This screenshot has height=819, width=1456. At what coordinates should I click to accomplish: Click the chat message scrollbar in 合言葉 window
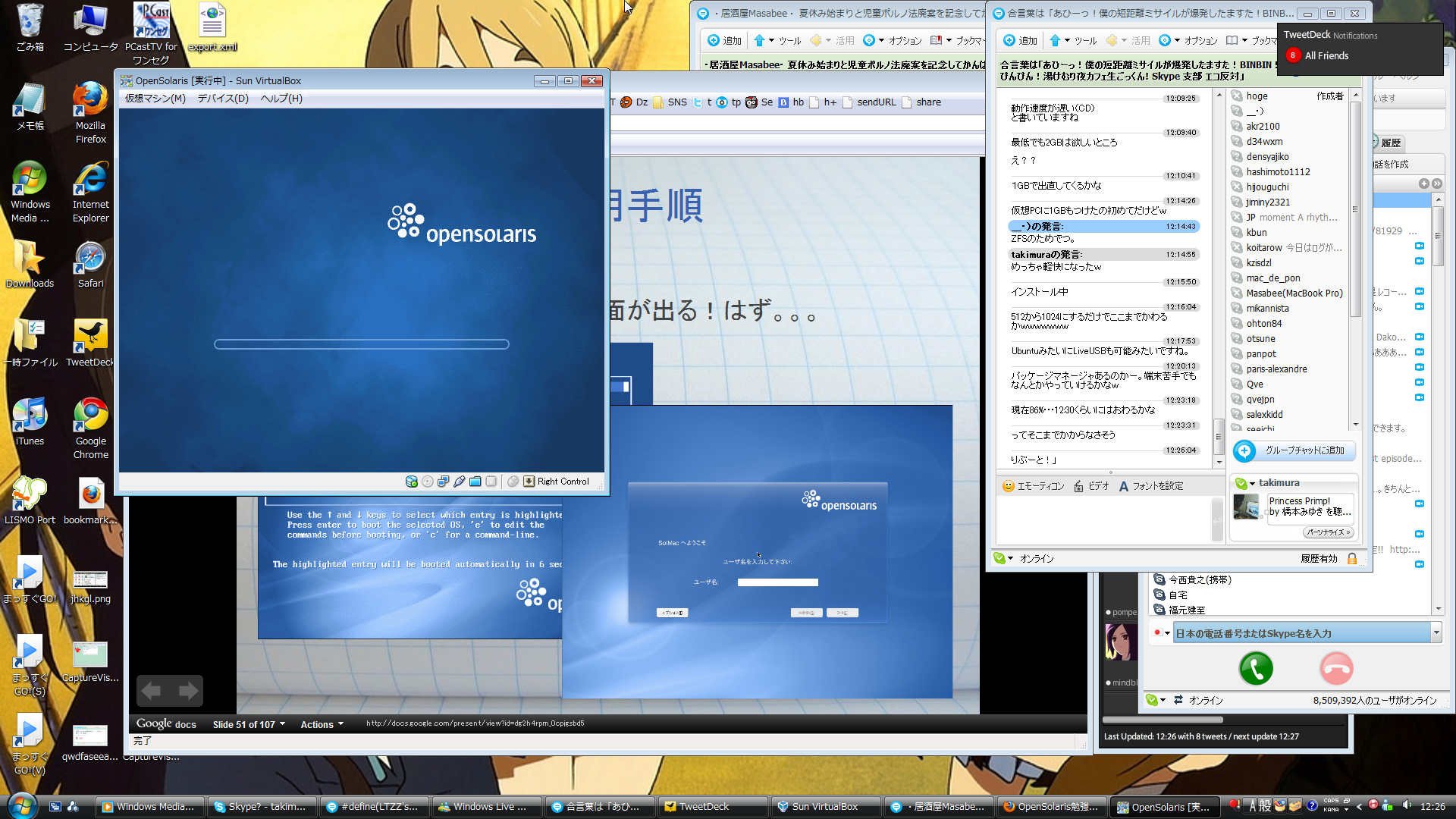pyautogui.click(x=1219, y=436)
